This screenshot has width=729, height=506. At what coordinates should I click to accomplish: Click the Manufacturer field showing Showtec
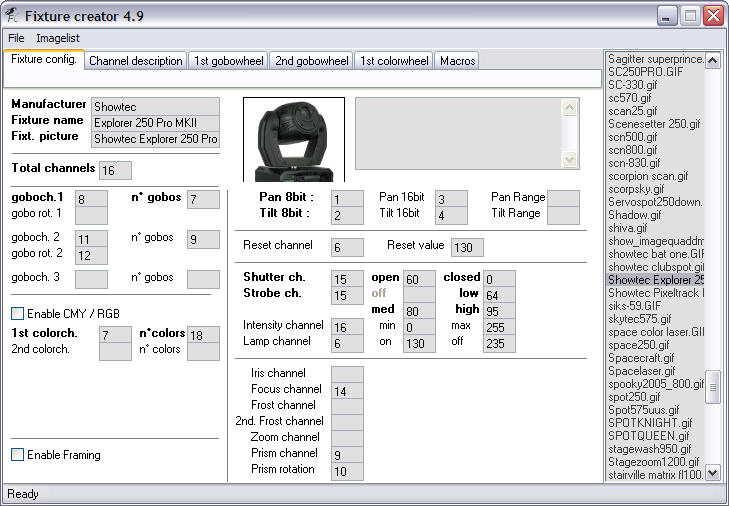click(155, 107)
